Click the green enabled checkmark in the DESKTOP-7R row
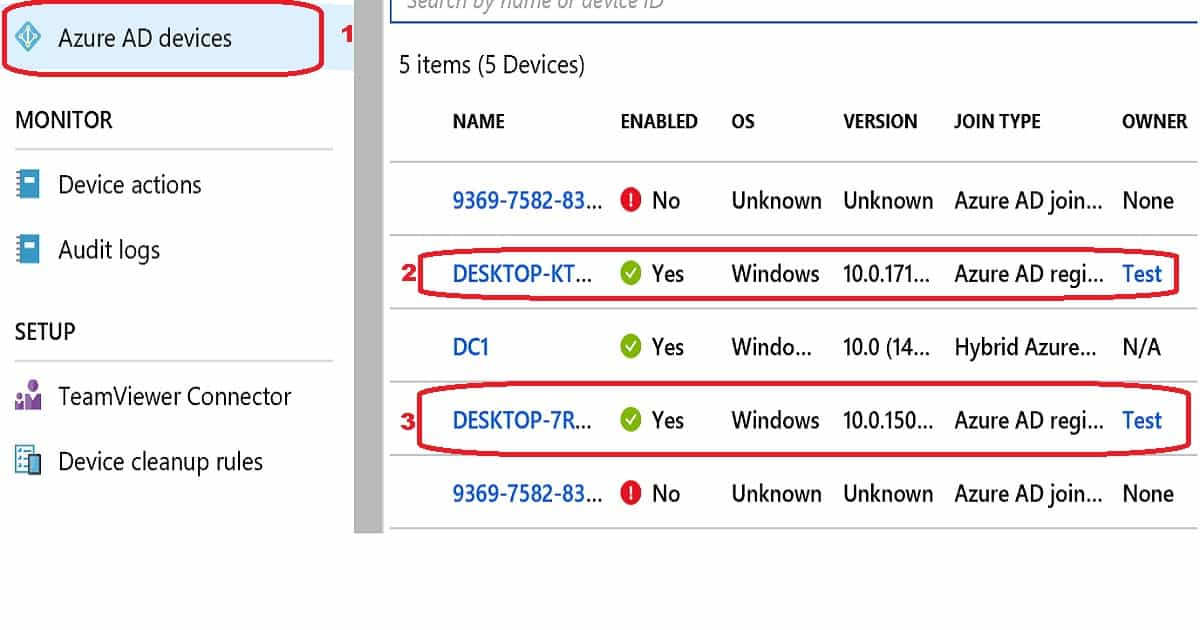 pos(631,420)
